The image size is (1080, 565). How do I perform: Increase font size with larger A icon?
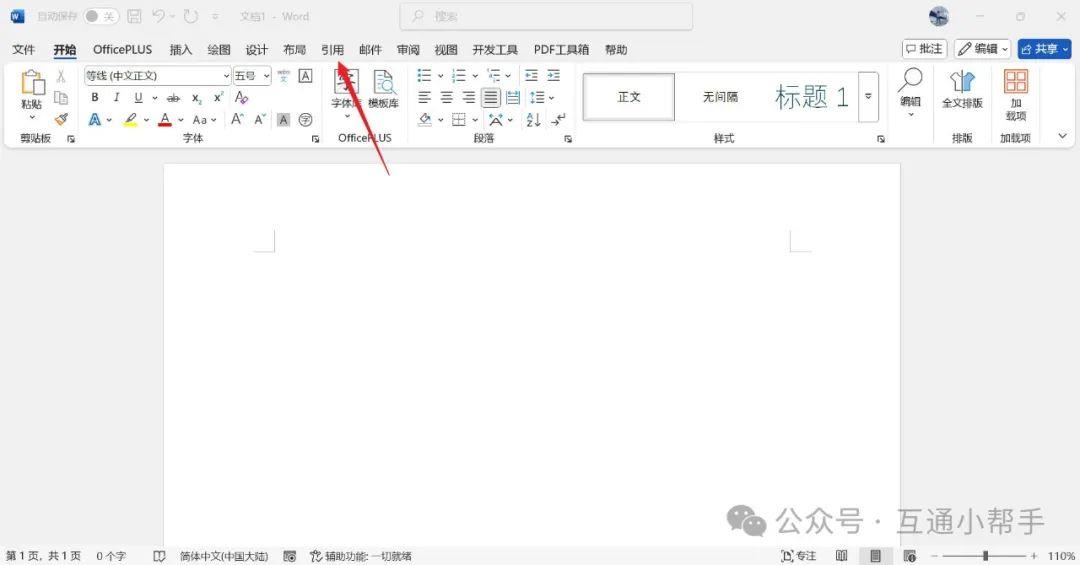tap(237, 119)
